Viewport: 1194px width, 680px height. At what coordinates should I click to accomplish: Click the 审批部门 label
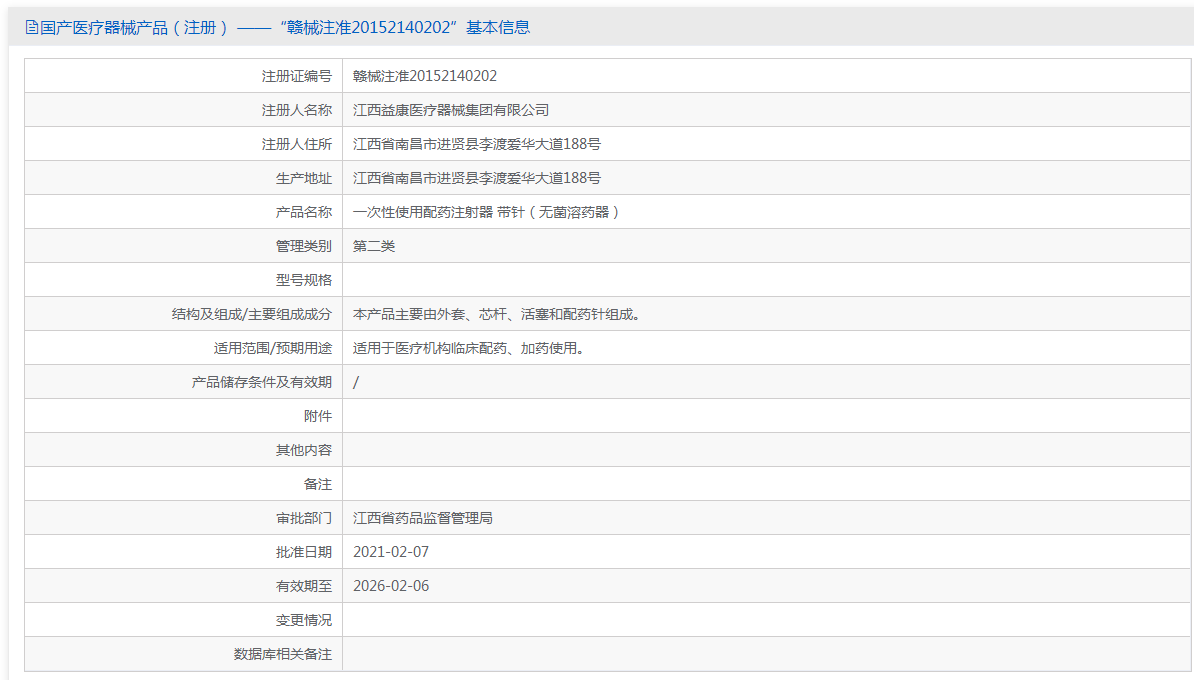point(304,519)
